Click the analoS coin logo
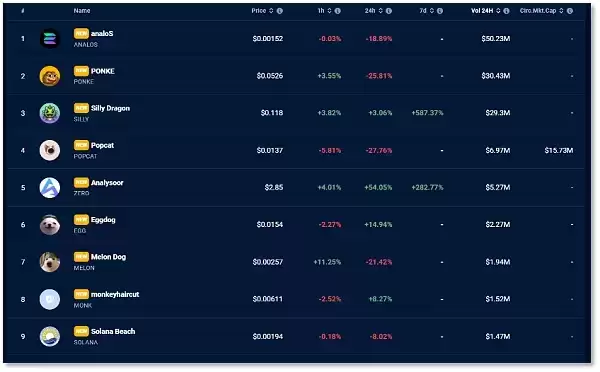600x372 pixels. click(x=50, y=39)
